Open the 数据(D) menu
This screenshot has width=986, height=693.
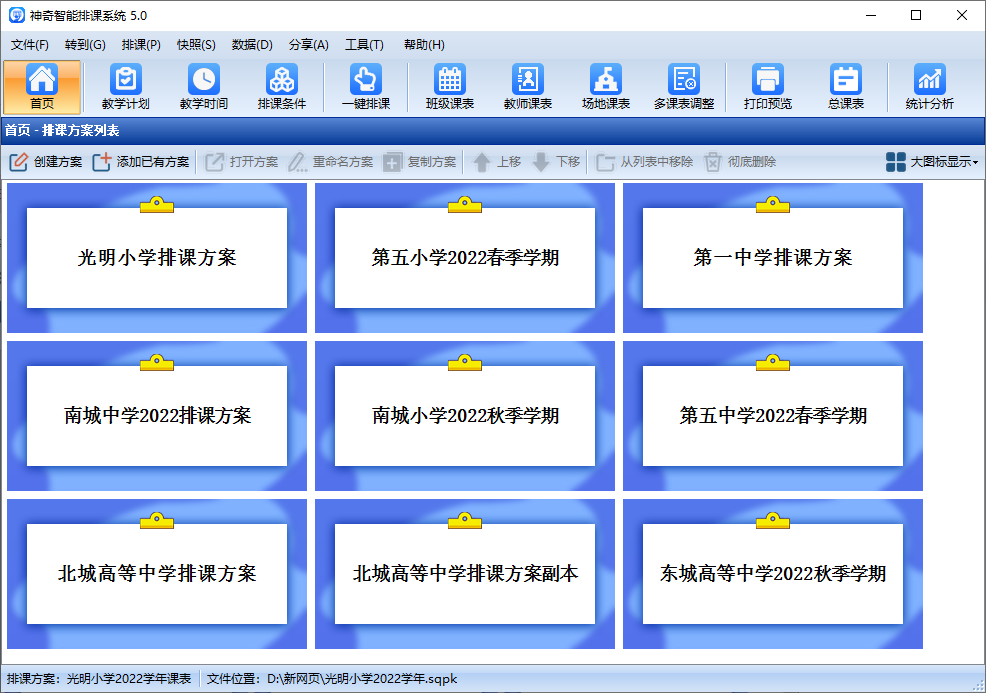(252, 45)
